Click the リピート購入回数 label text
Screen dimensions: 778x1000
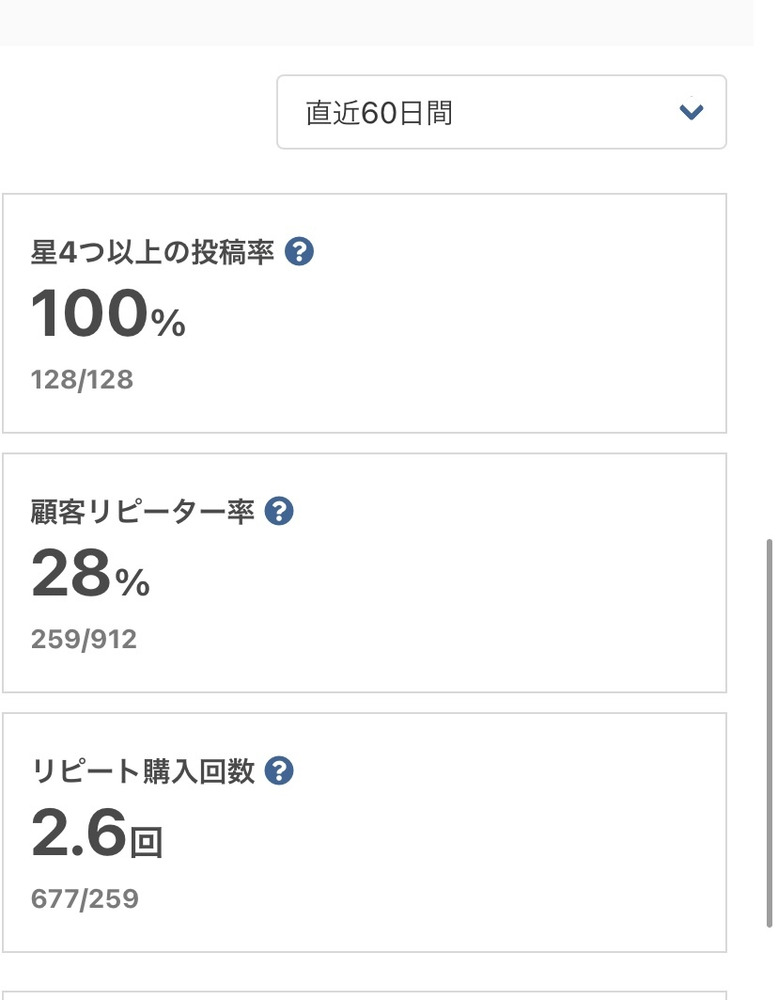point(142,773)
